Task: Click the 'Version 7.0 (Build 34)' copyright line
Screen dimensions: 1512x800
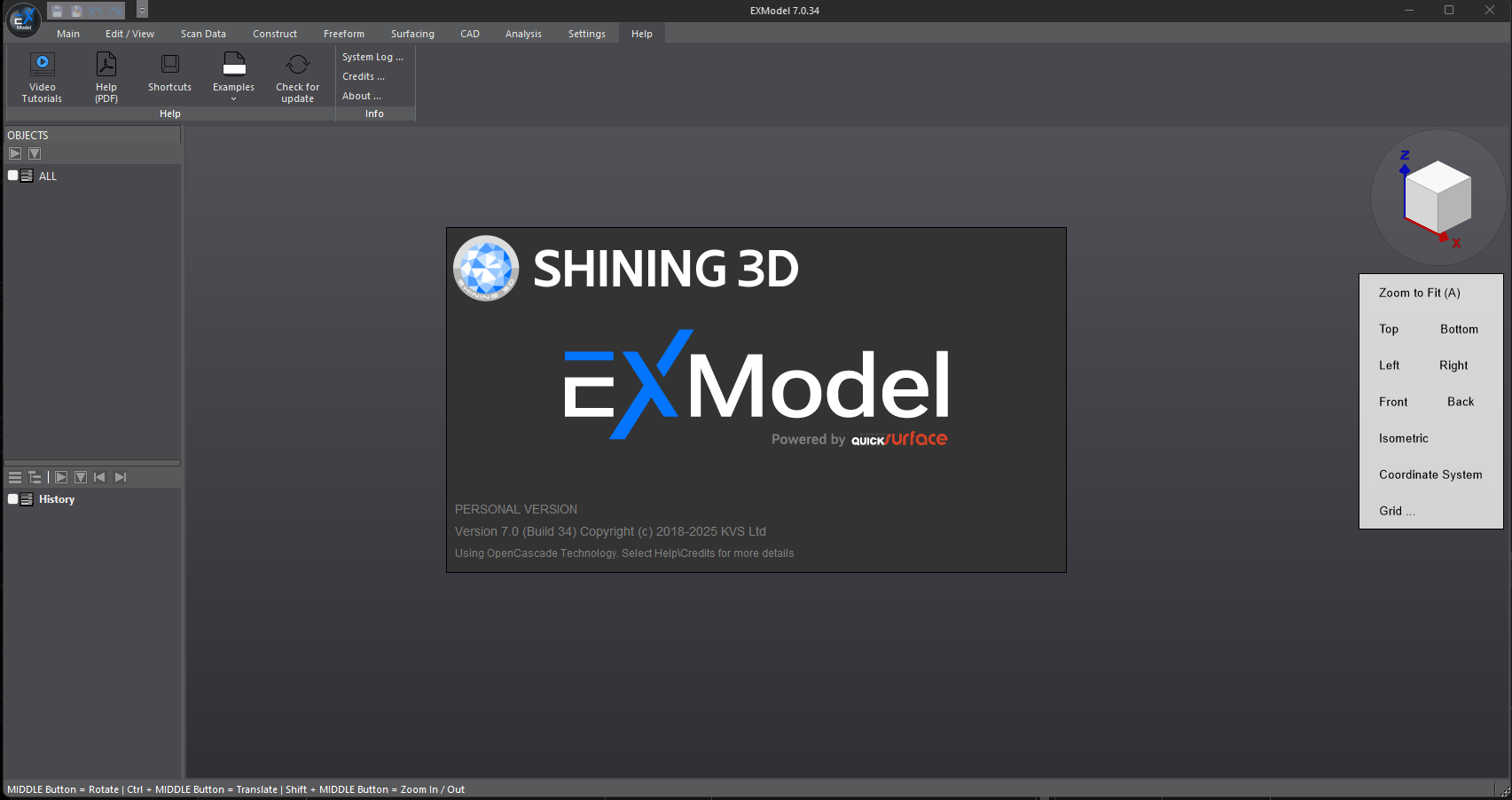Action: (610, 531)
